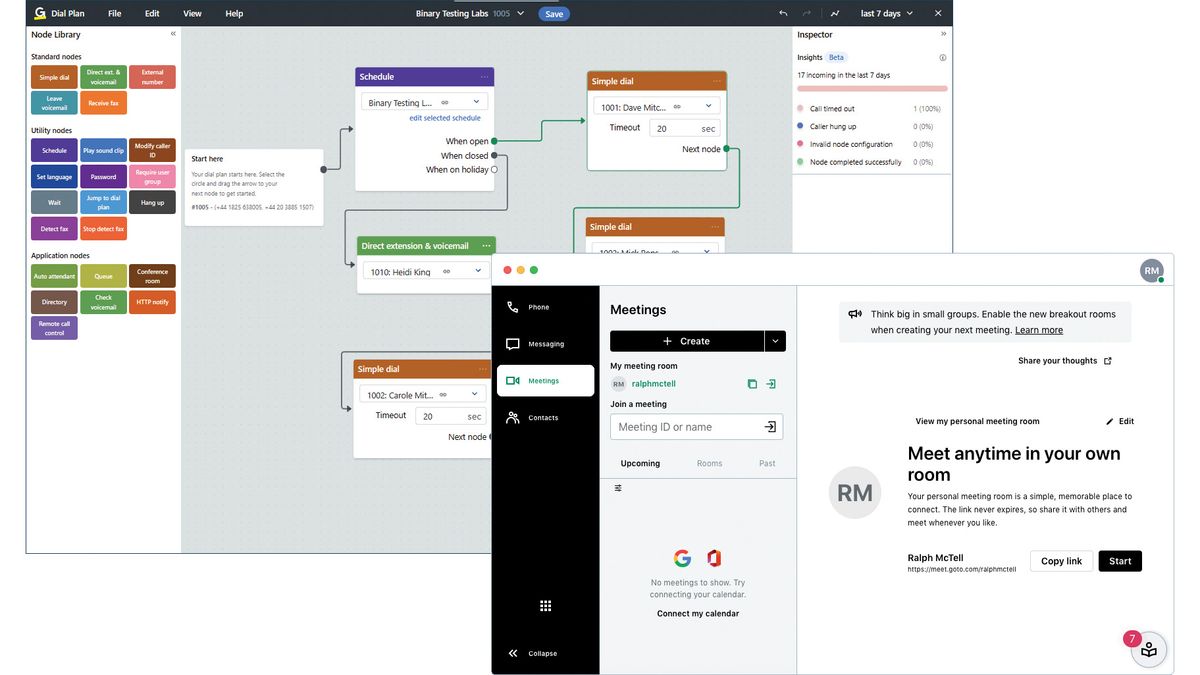Viewport: 1200px width, 675px height.
Task: Copy the ralphmctell meeting room link icon
Action: [752, 384]
